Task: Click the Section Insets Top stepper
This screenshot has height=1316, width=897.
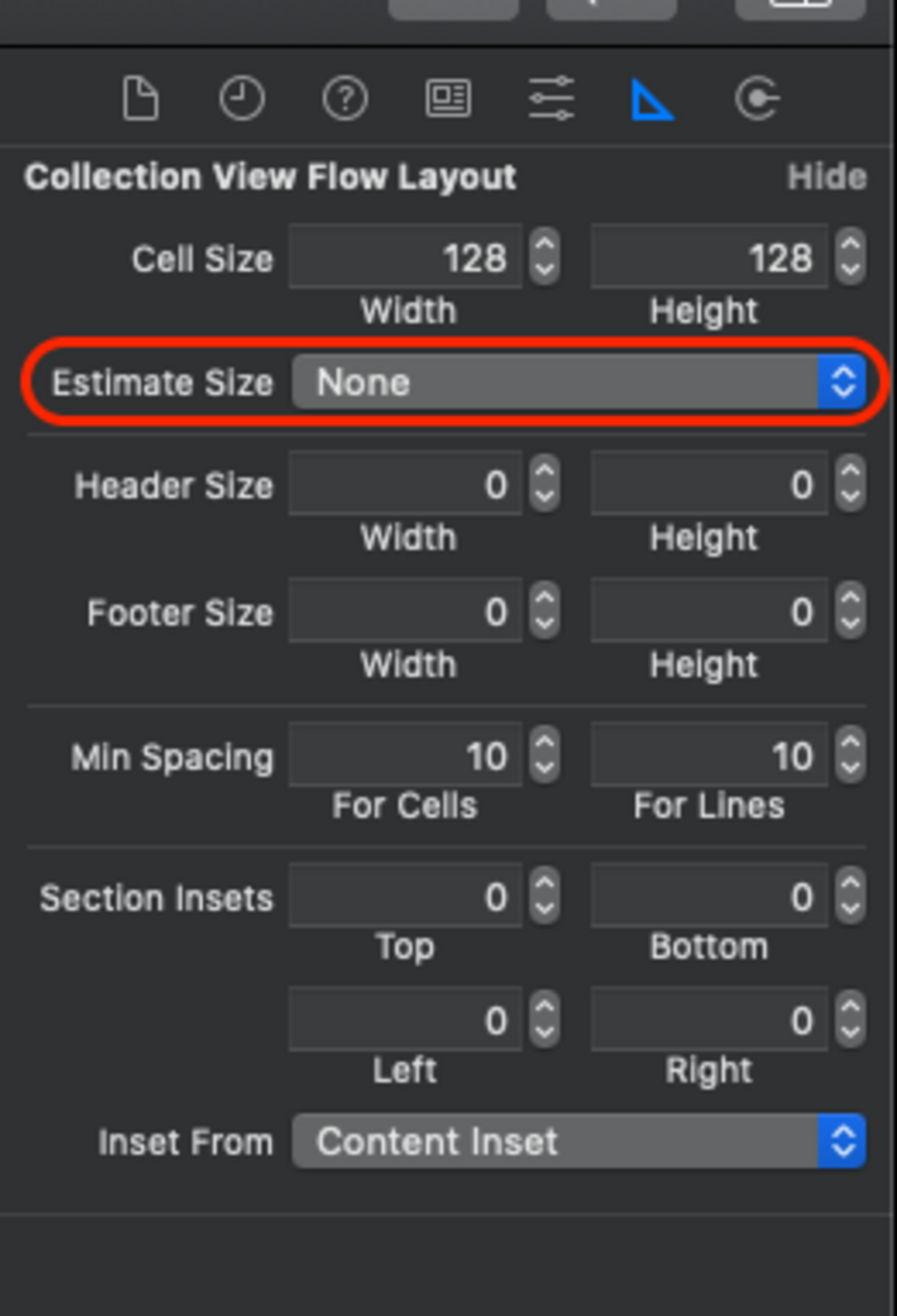Action: [545, 897]
